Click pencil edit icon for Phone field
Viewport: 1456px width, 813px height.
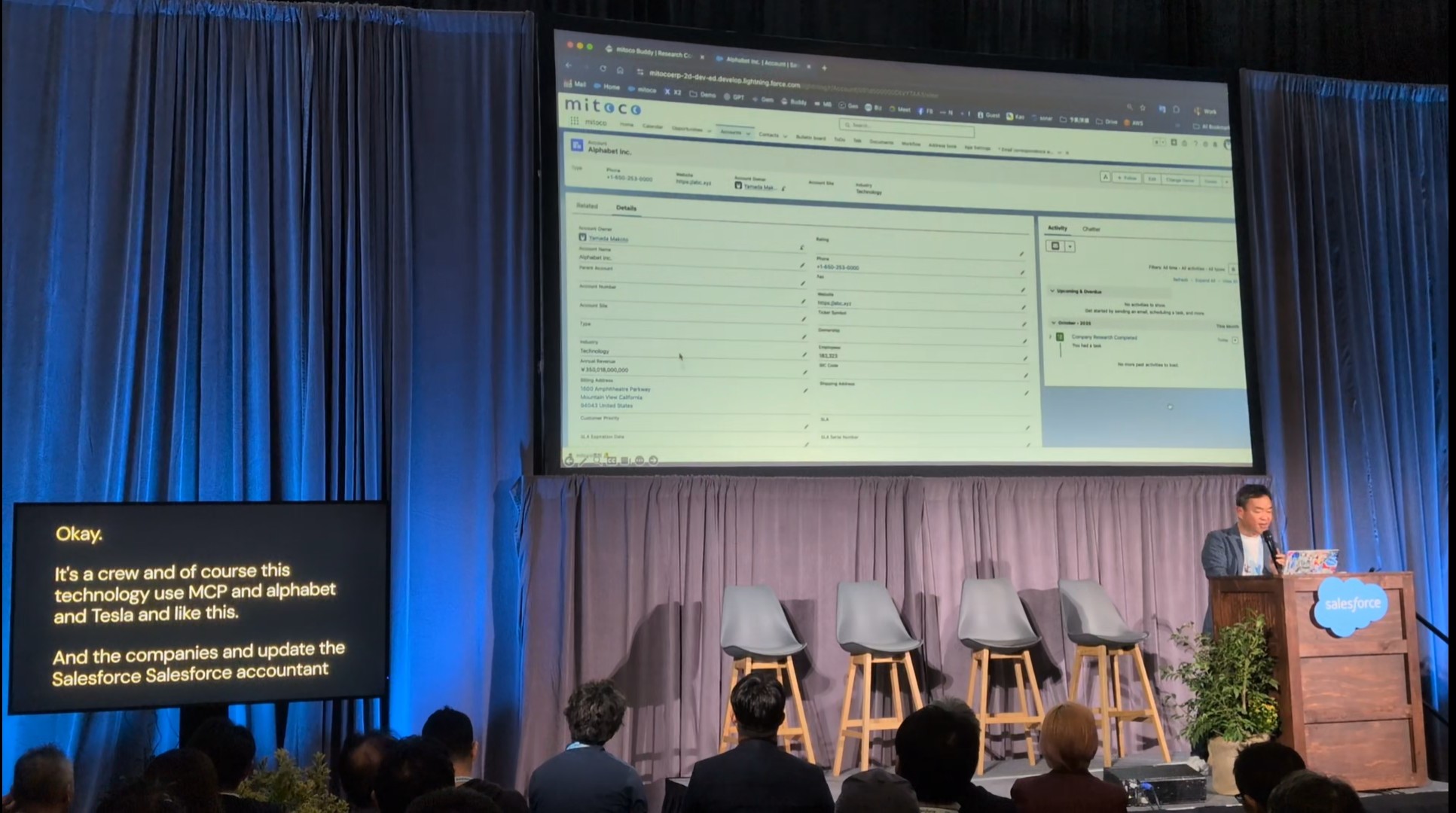coord(1022,273)
